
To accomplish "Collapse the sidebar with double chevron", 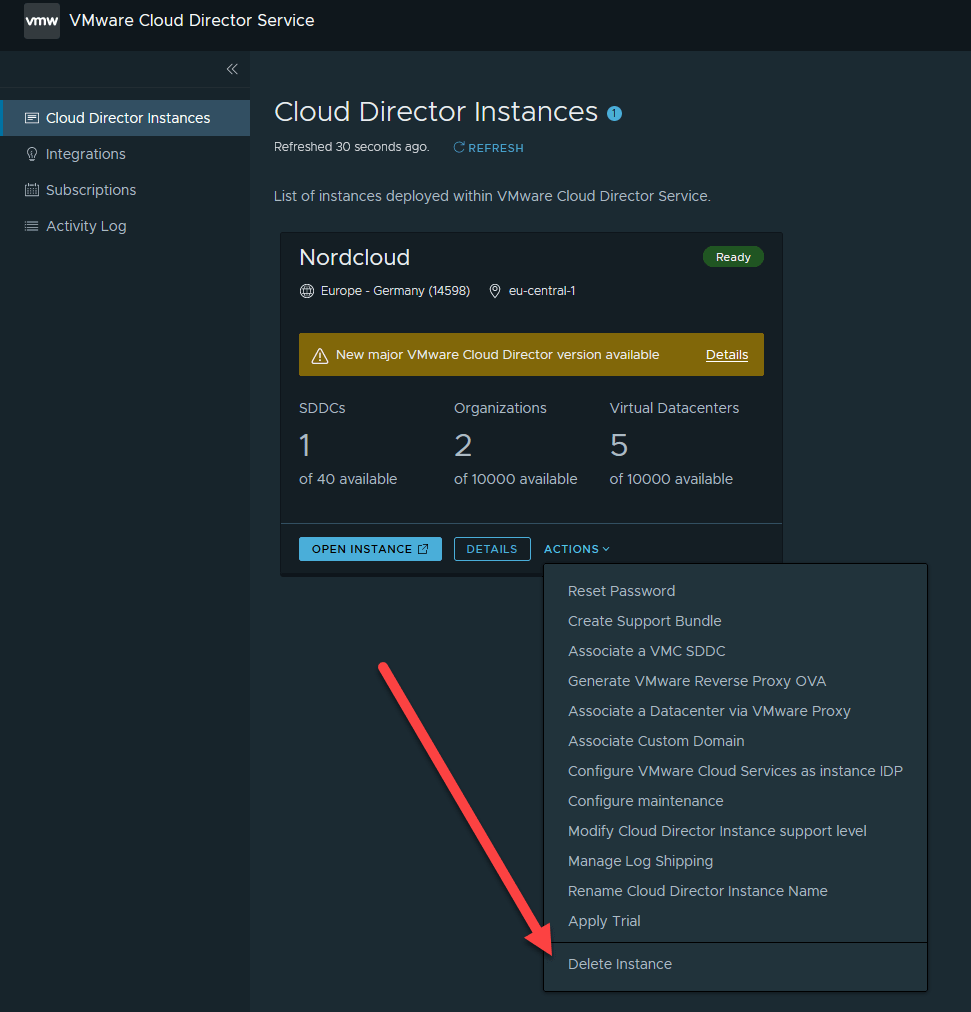I will click(232, 69).
